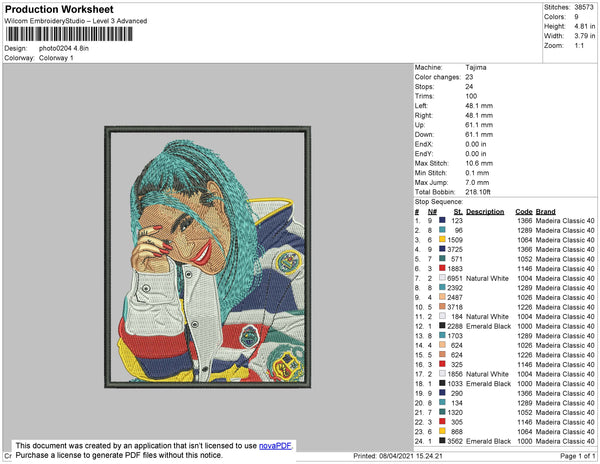
Task: Click the Max Jump value 7.0 mm
Action: pyautogui.click(x=477, y=182)
